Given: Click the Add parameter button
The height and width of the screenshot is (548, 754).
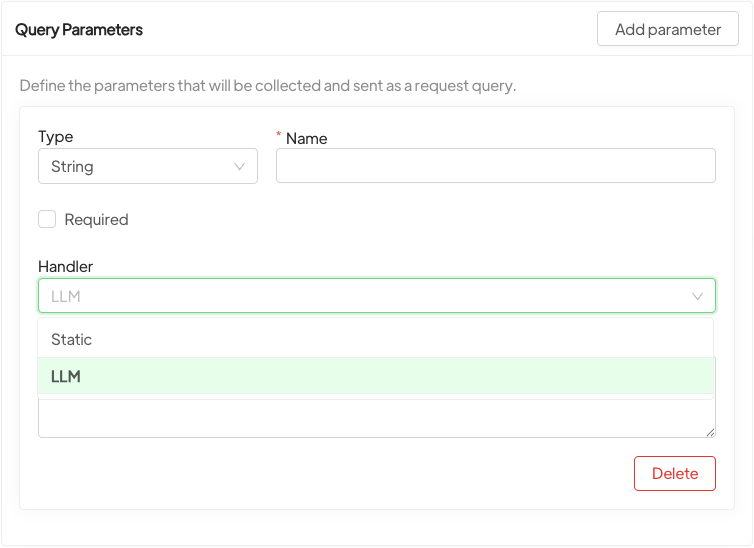Looking at the screenshot, I should point(667,29).
